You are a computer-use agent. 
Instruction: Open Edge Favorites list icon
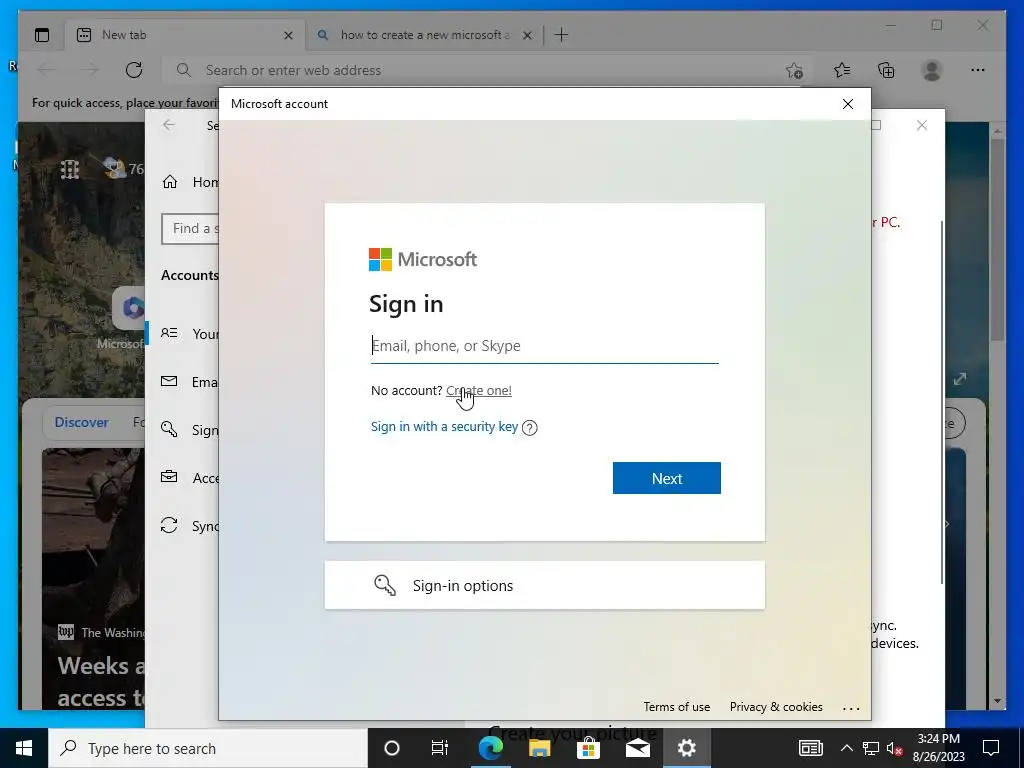(x=842, y=70)
